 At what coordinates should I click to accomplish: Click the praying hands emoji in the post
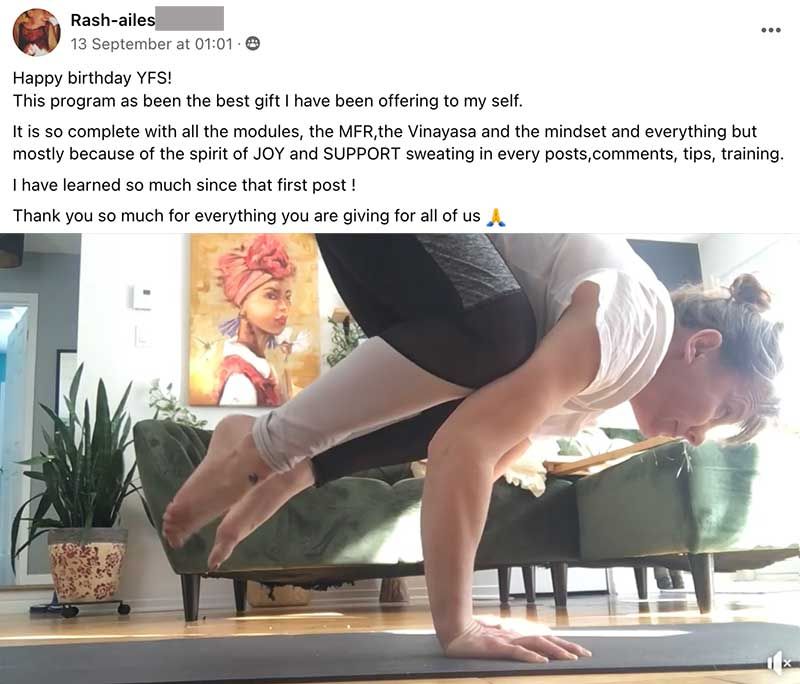[x=495, y=216]
